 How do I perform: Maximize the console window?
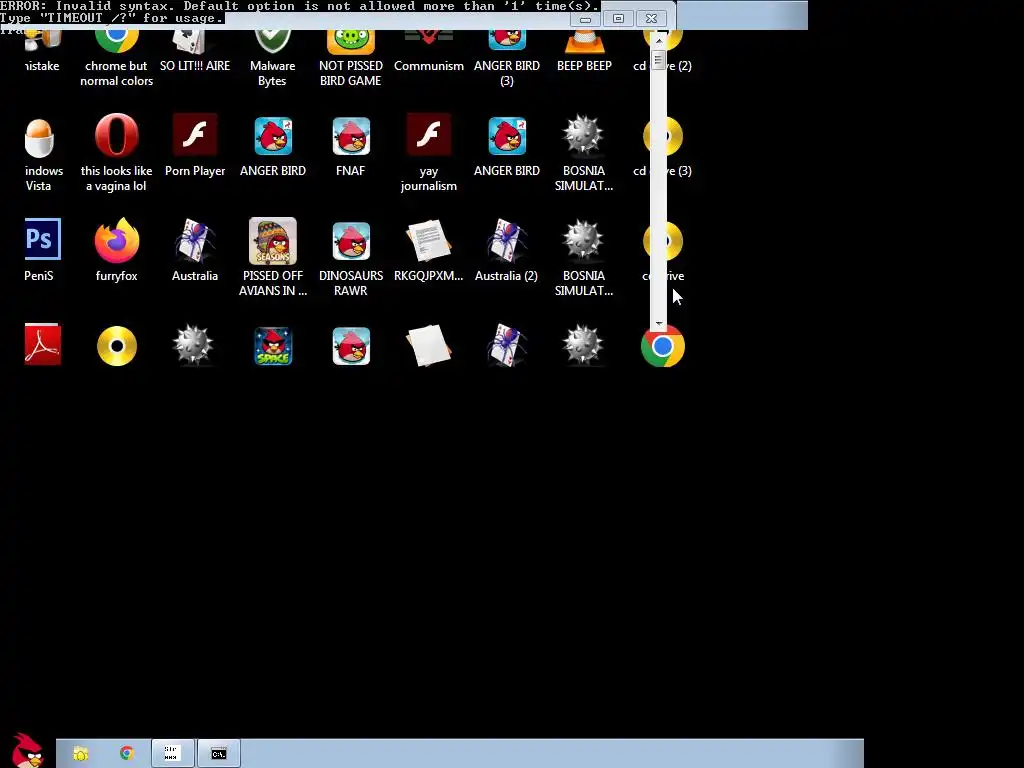click(618, 19)
